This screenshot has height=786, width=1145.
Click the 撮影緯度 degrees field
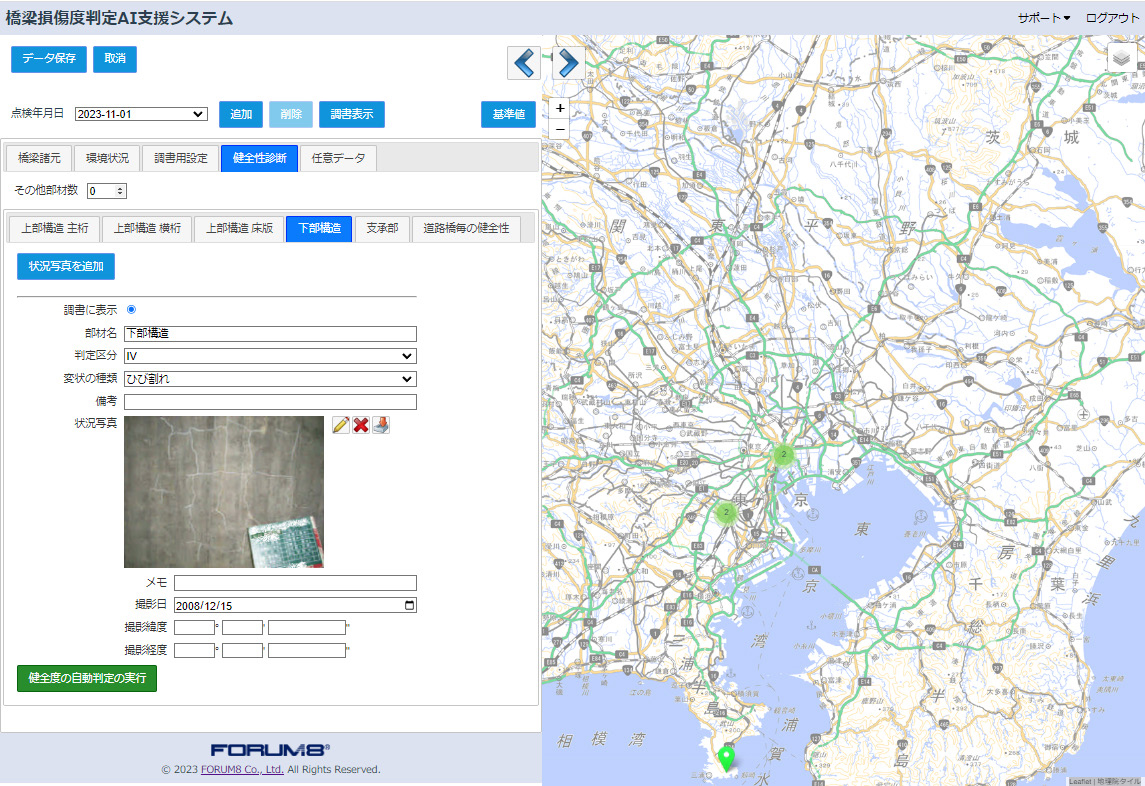point(194,627)
